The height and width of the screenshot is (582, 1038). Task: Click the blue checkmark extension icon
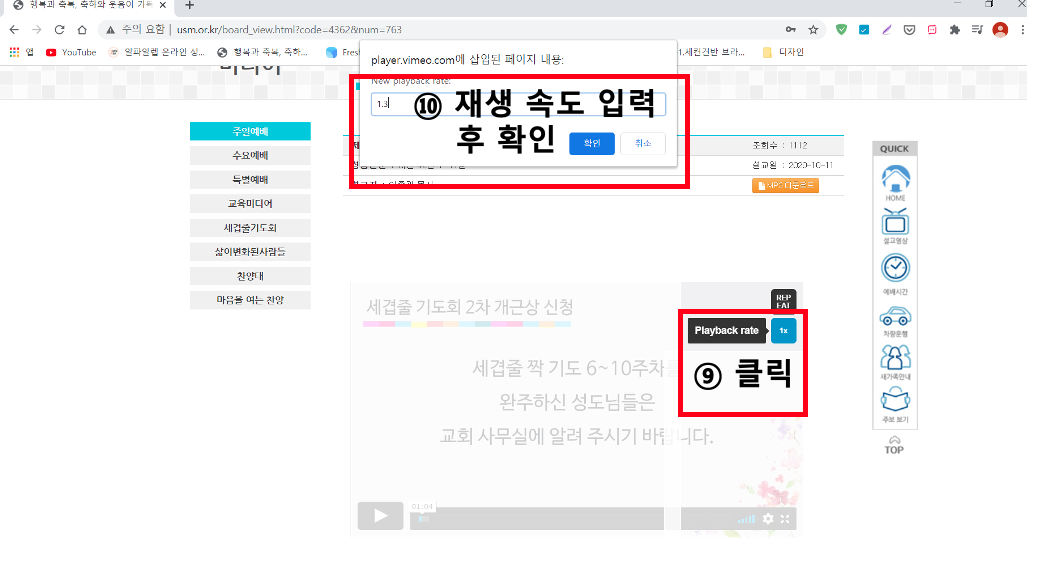coord(864,30)
